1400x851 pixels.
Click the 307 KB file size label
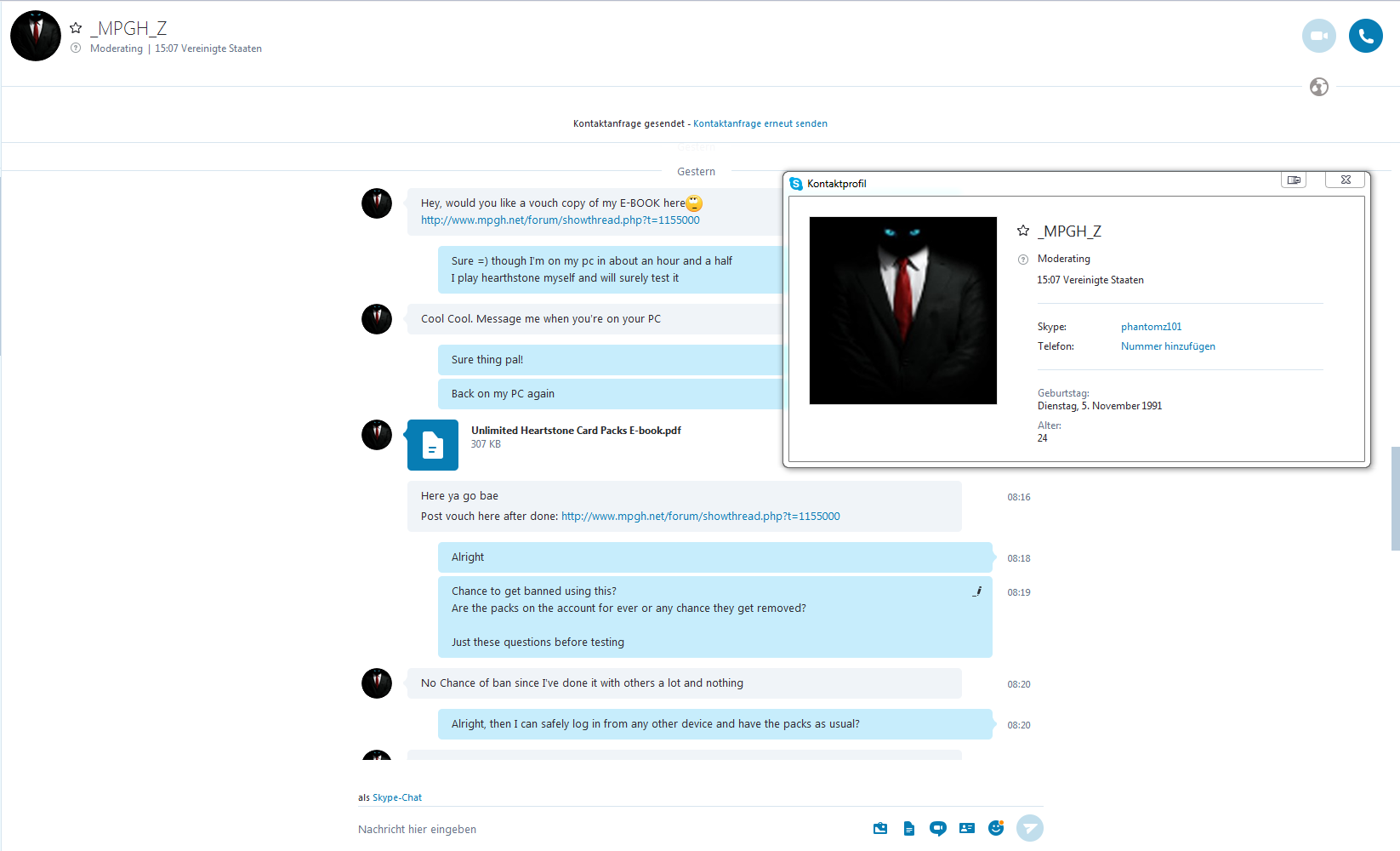pyautogui.click(x=486, y=444)
